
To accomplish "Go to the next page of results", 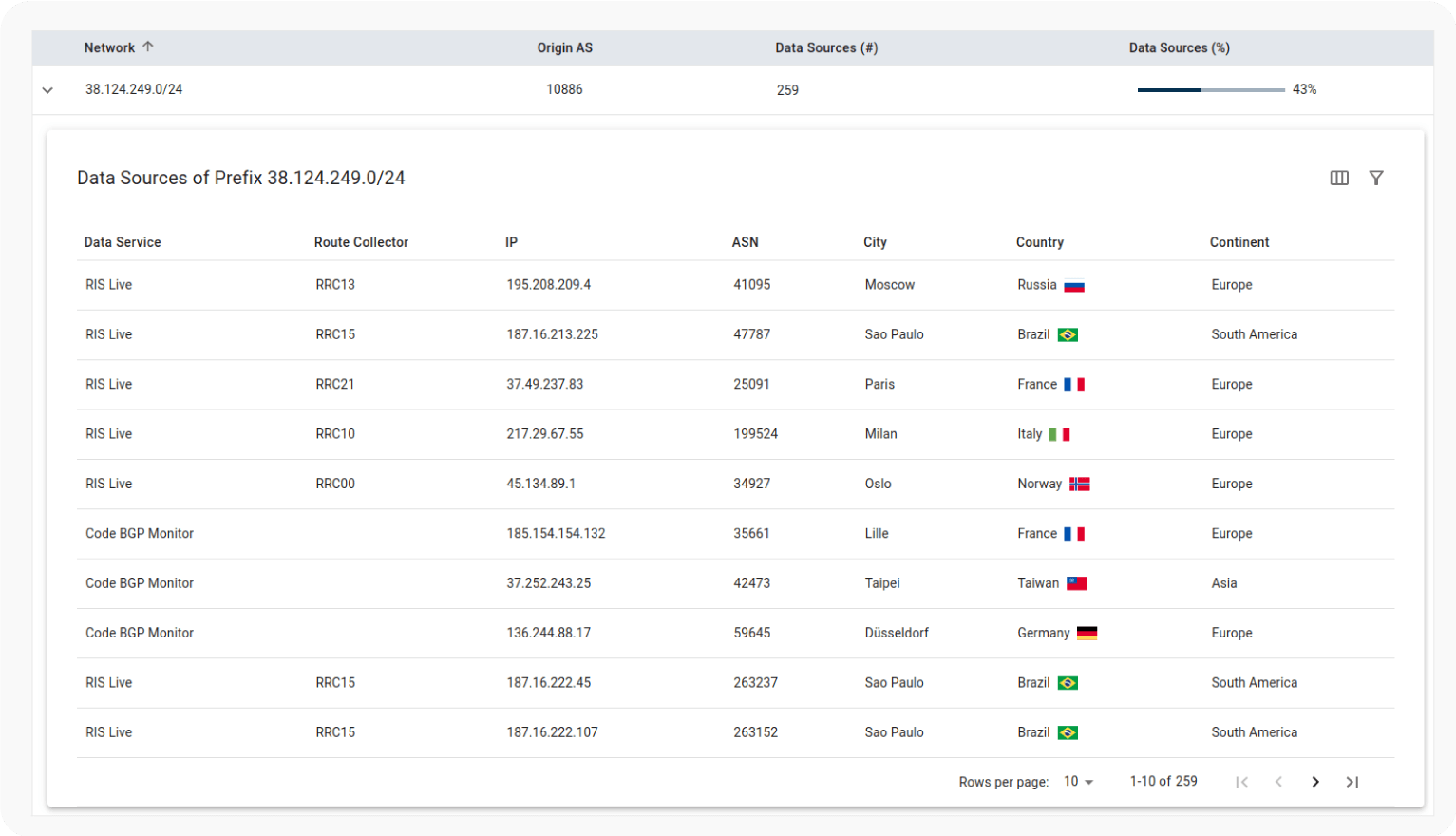I will pos(1315,782).
